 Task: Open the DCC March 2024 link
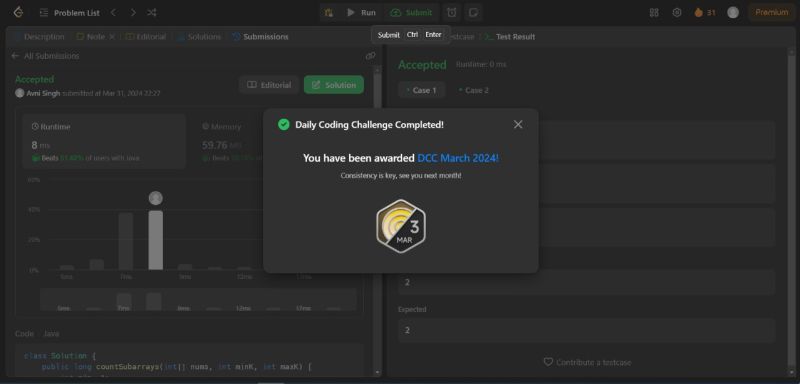click(458, 158)
